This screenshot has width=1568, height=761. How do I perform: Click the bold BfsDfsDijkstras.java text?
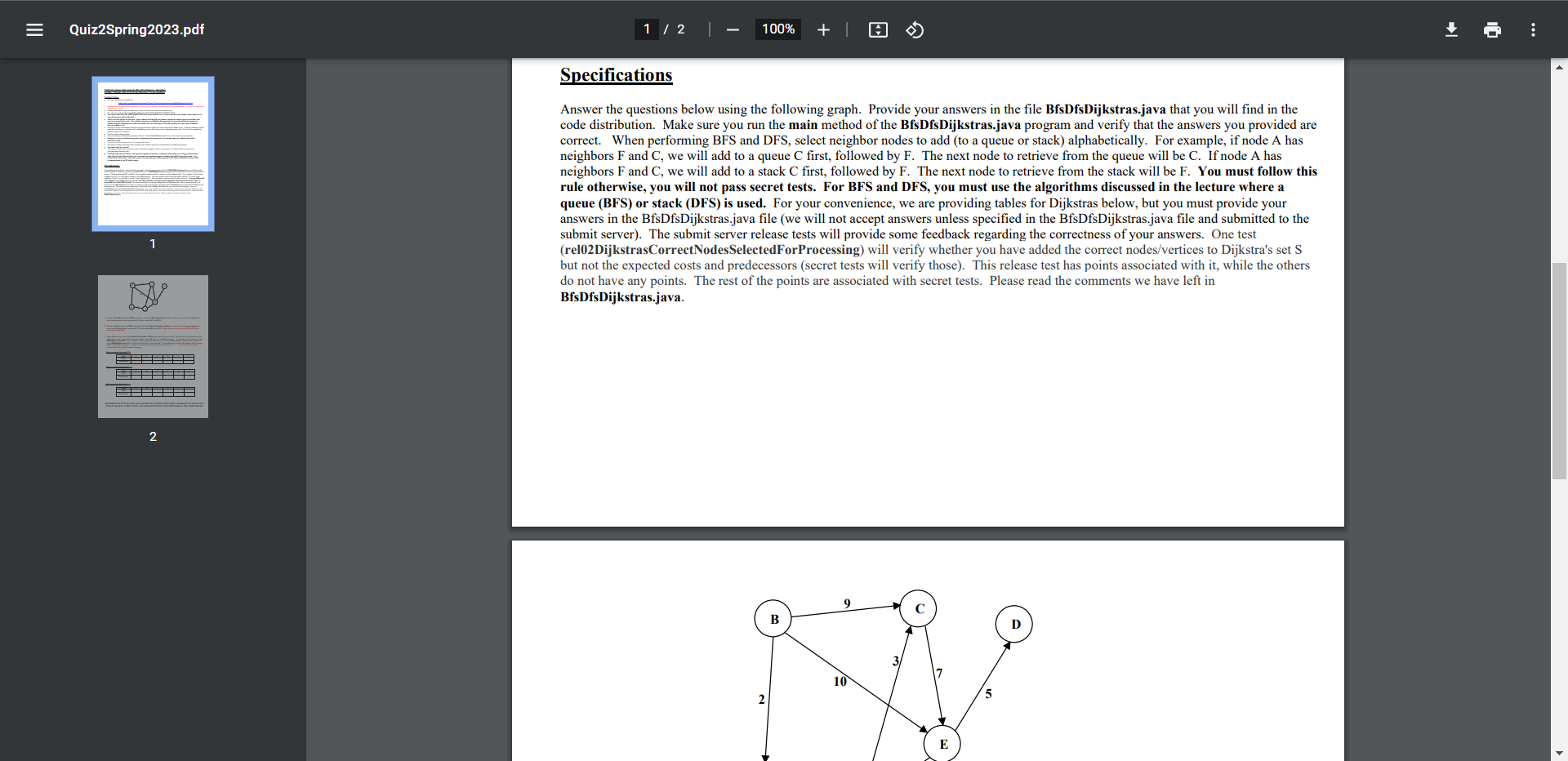1105,109
